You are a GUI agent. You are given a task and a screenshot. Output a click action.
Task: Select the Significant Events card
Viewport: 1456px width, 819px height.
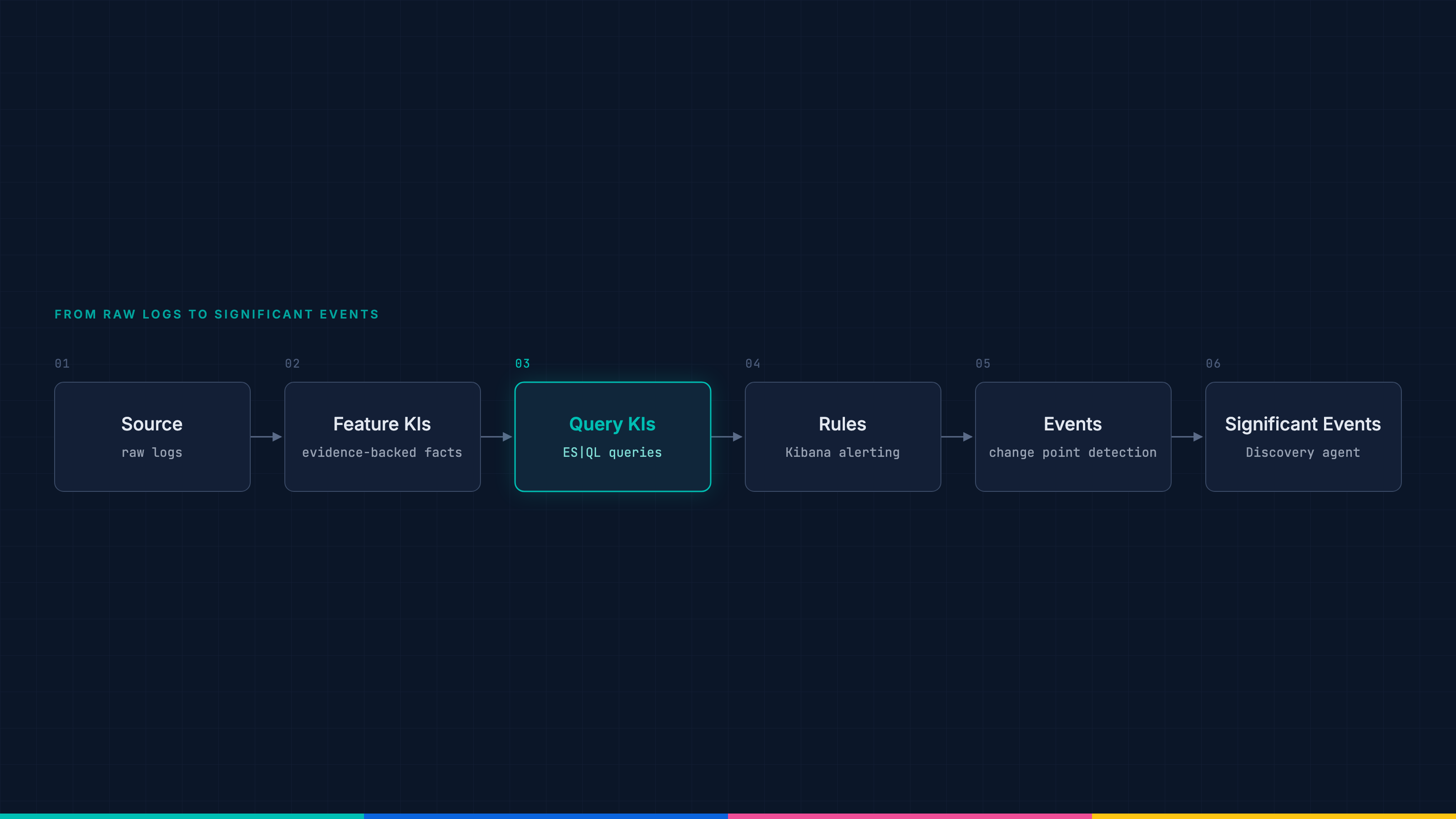coord(1304,436)
